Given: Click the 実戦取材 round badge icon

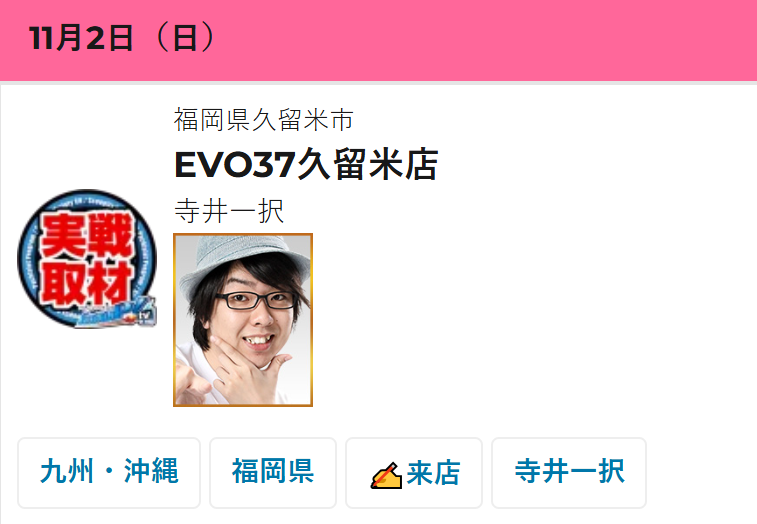Looking at the screenshot, I should click(87, 258).
